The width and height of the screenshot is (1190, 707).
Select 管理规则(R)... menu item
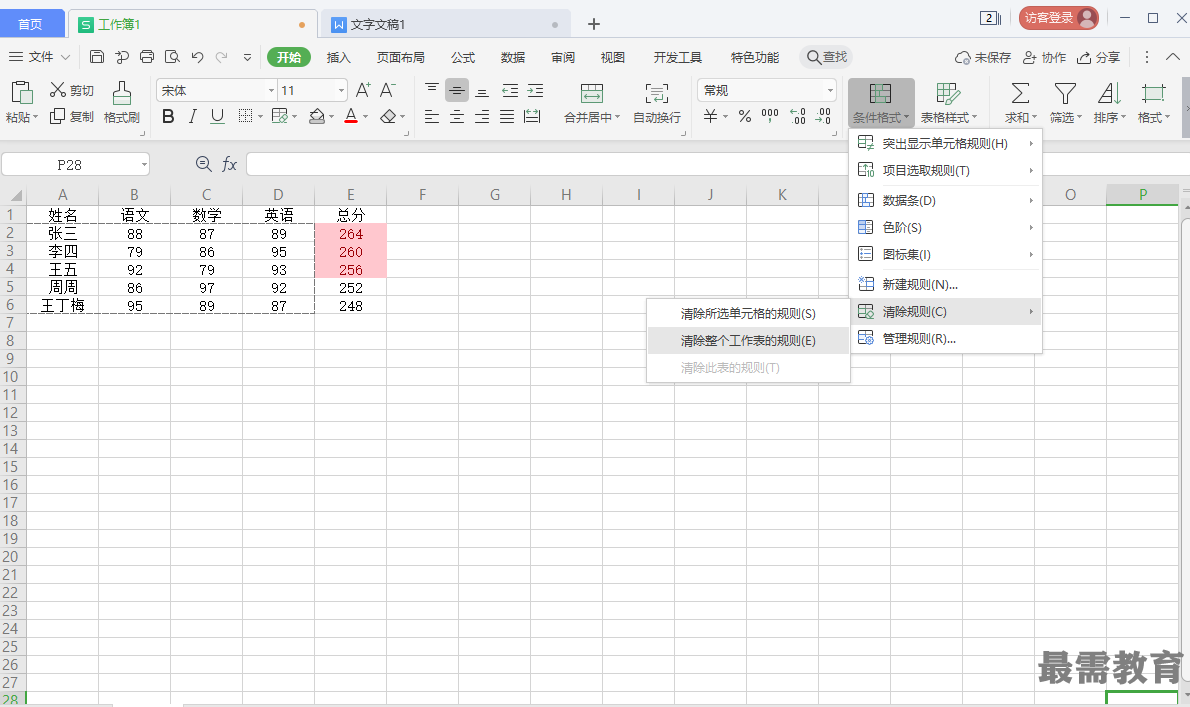[946, 339]
